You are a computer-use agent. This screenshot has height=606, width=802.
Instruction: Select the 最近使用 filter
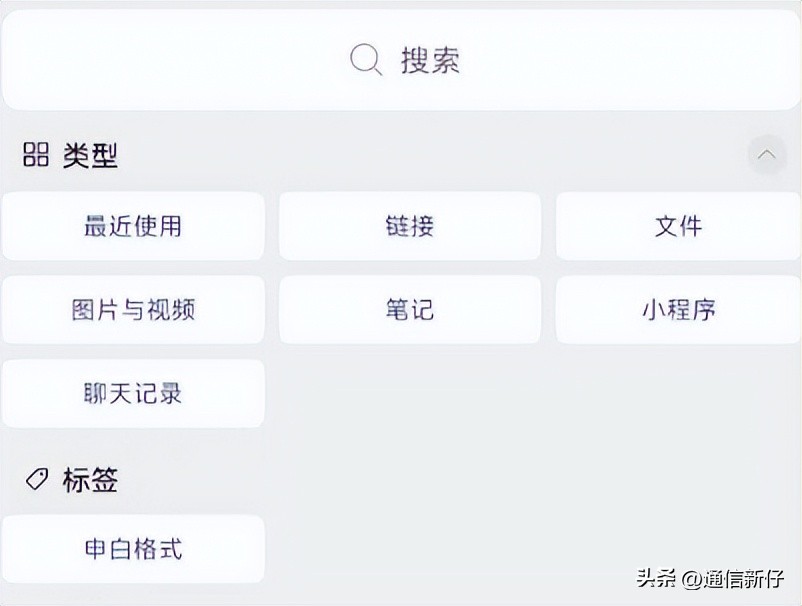(x=133, y=226)
